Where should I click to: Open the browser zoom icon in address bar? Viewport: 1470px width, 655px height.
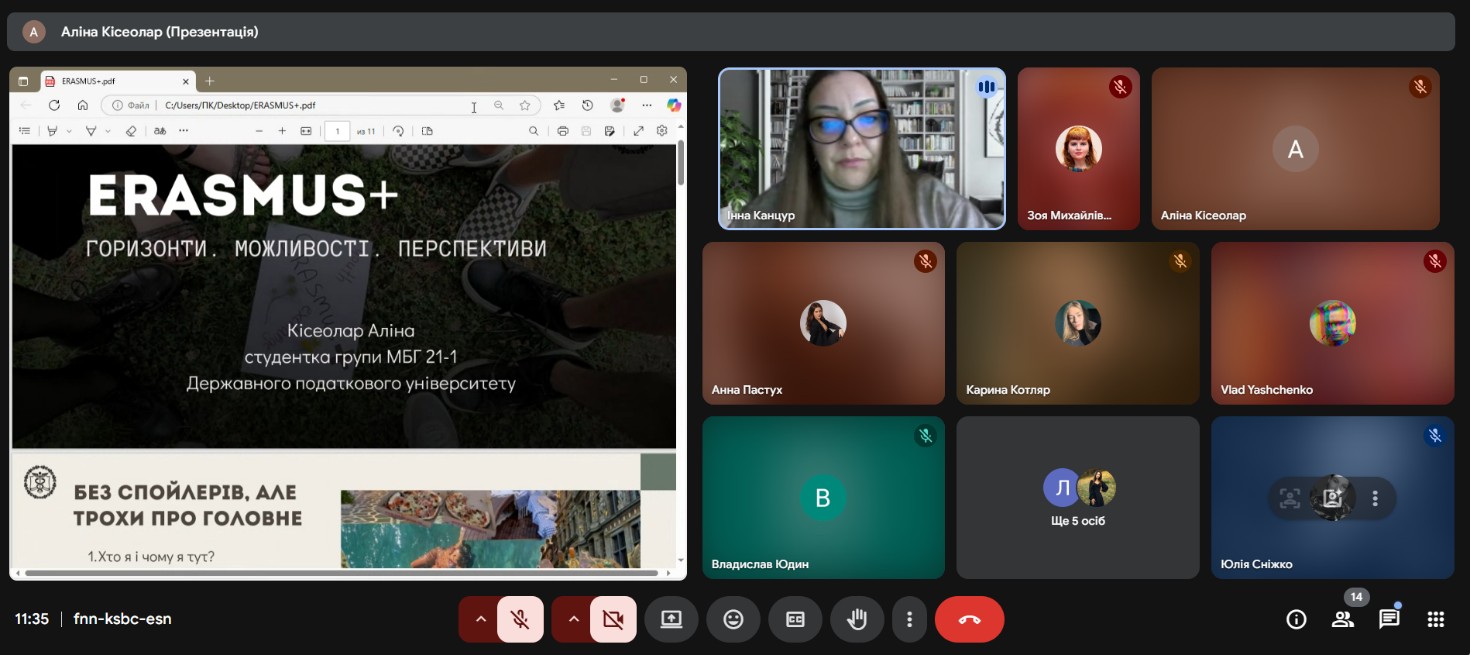click(x=498, y=105)
